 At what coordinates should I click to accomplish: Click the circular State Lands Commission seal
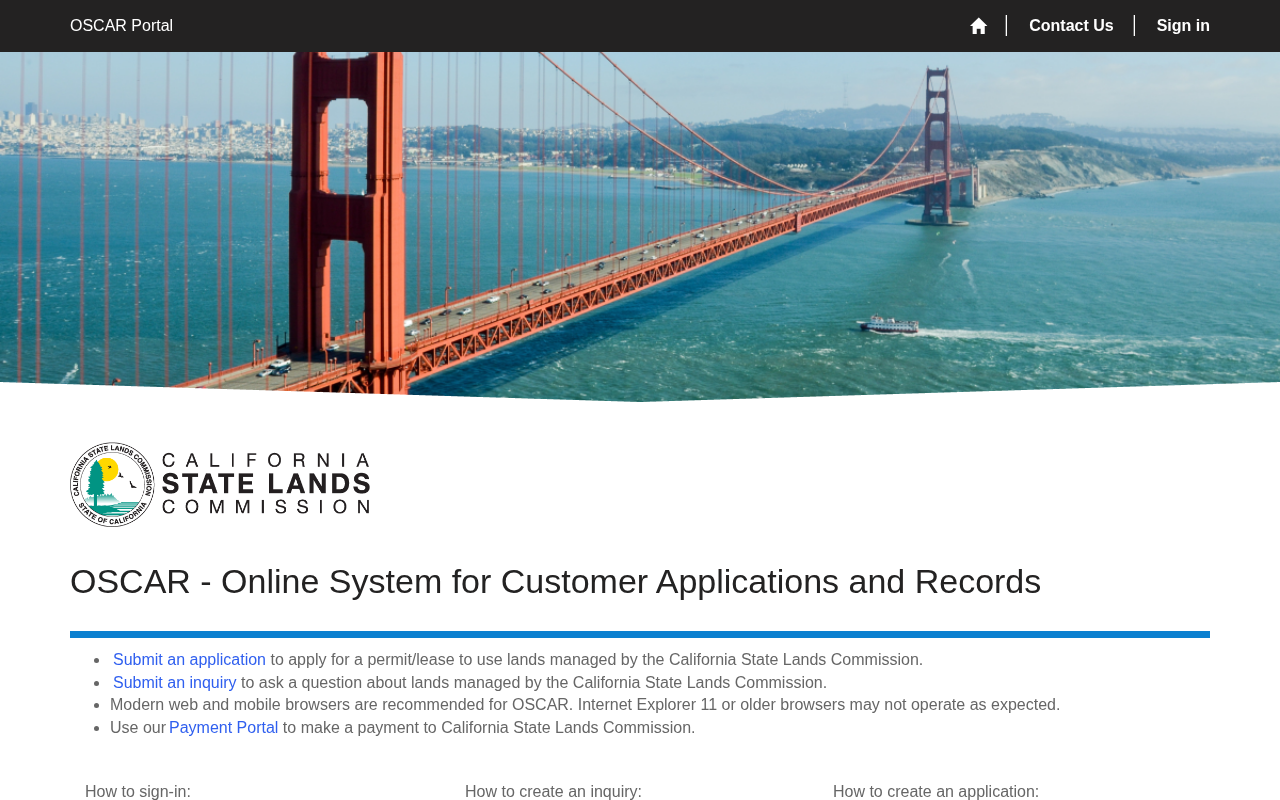[112, 485]
